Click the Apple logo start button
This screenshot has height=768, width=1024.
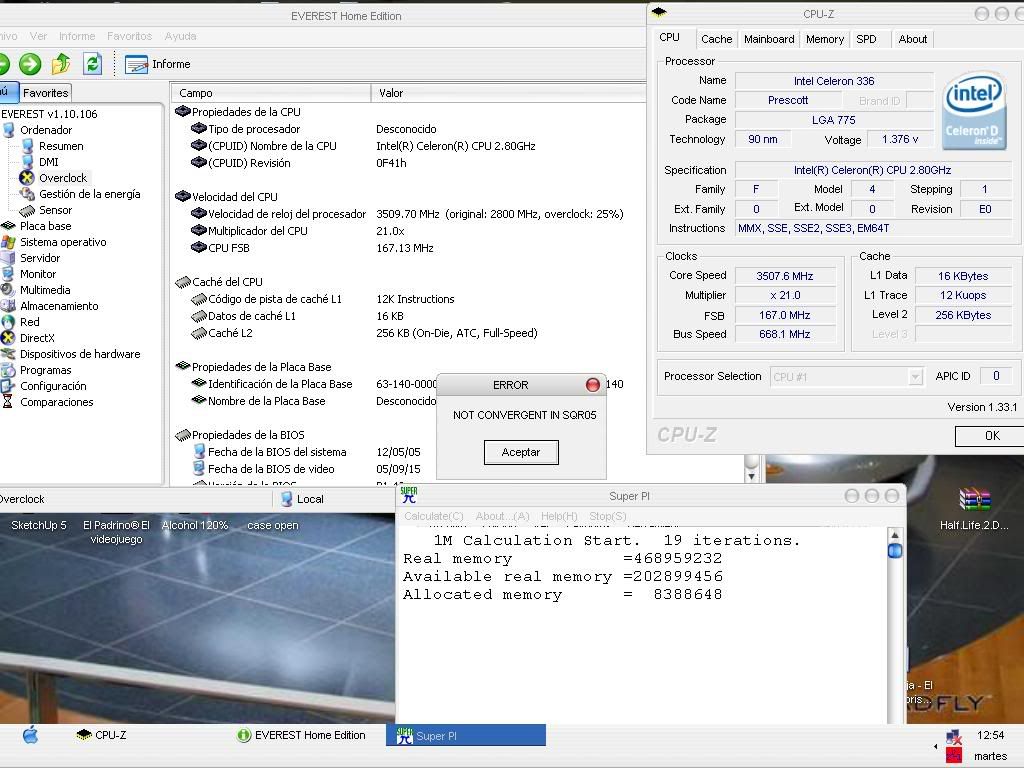[x=30, y=735]
